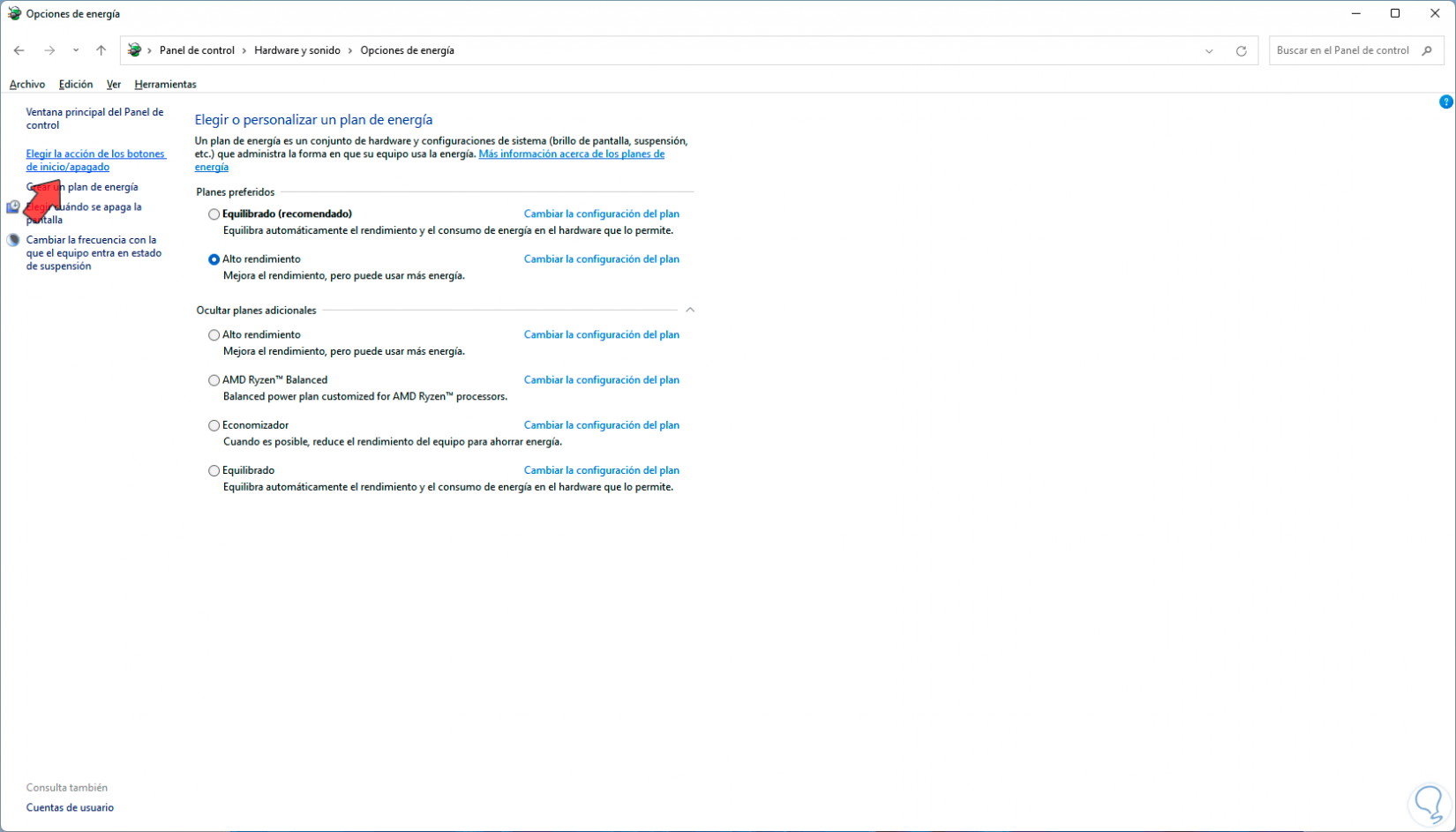The image size is (1456, 832).
Task: Click the forward navigation arrow
Action: [x=49, y=50]
